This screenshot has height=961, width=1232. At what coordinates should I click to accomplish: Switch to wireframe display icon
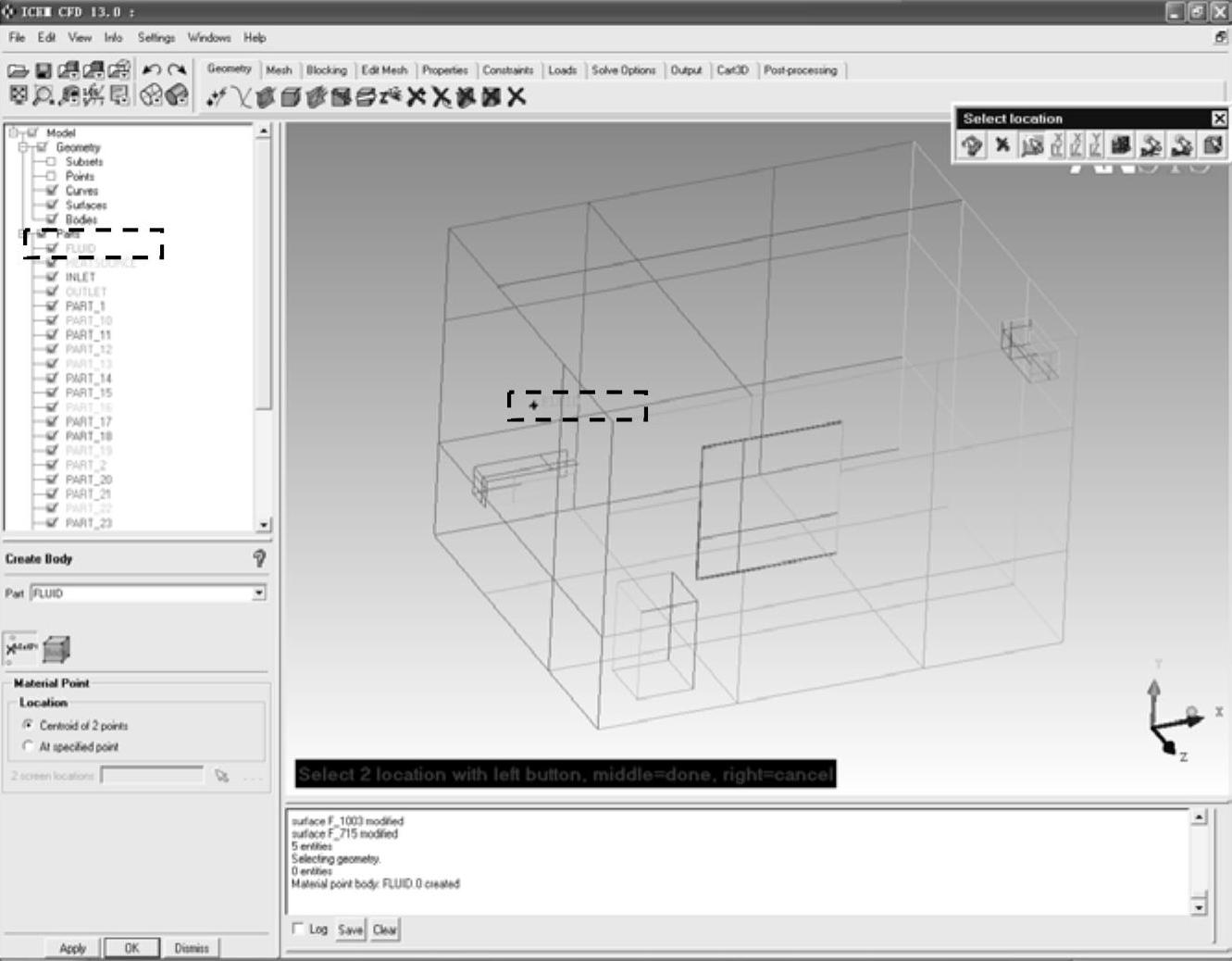(x=151, y=95)
